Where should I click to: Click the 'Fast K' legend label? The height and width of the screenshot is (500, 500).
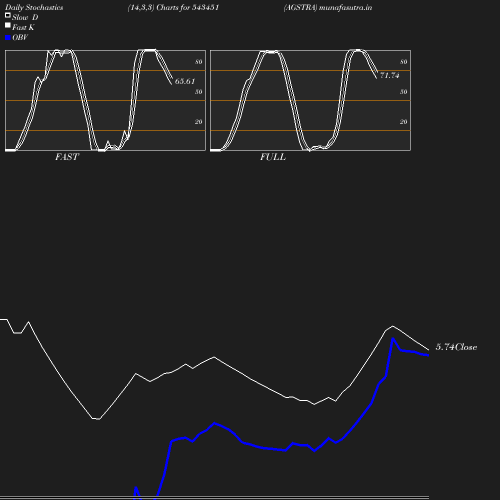[23, 28]
